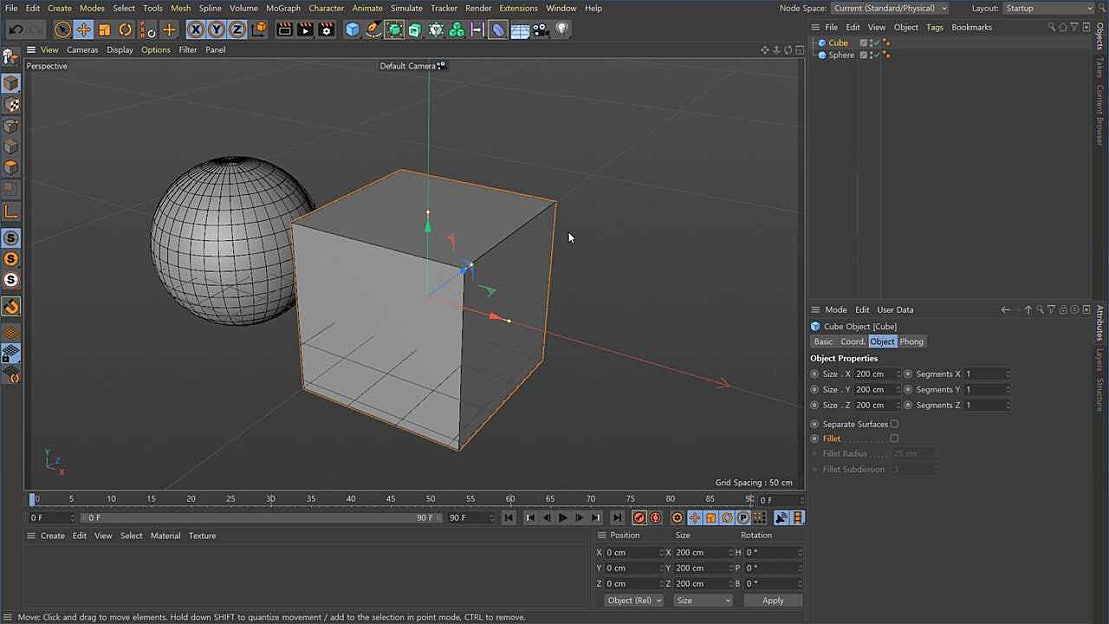Play the animation forward
1109x624 pixels.
pyautogui.click(x=563, y=517)
